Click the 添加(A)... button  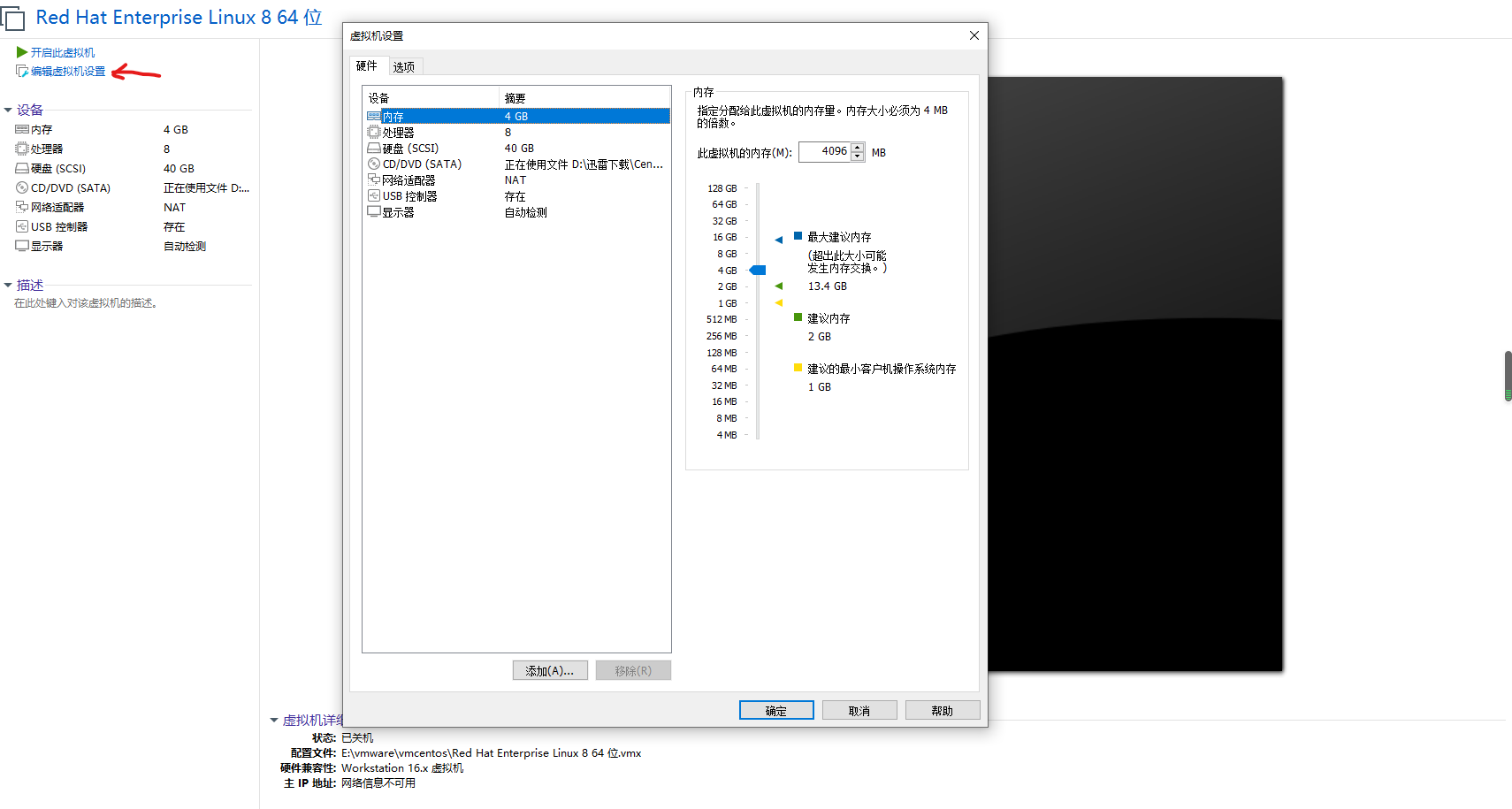click(x=550, y=671)
